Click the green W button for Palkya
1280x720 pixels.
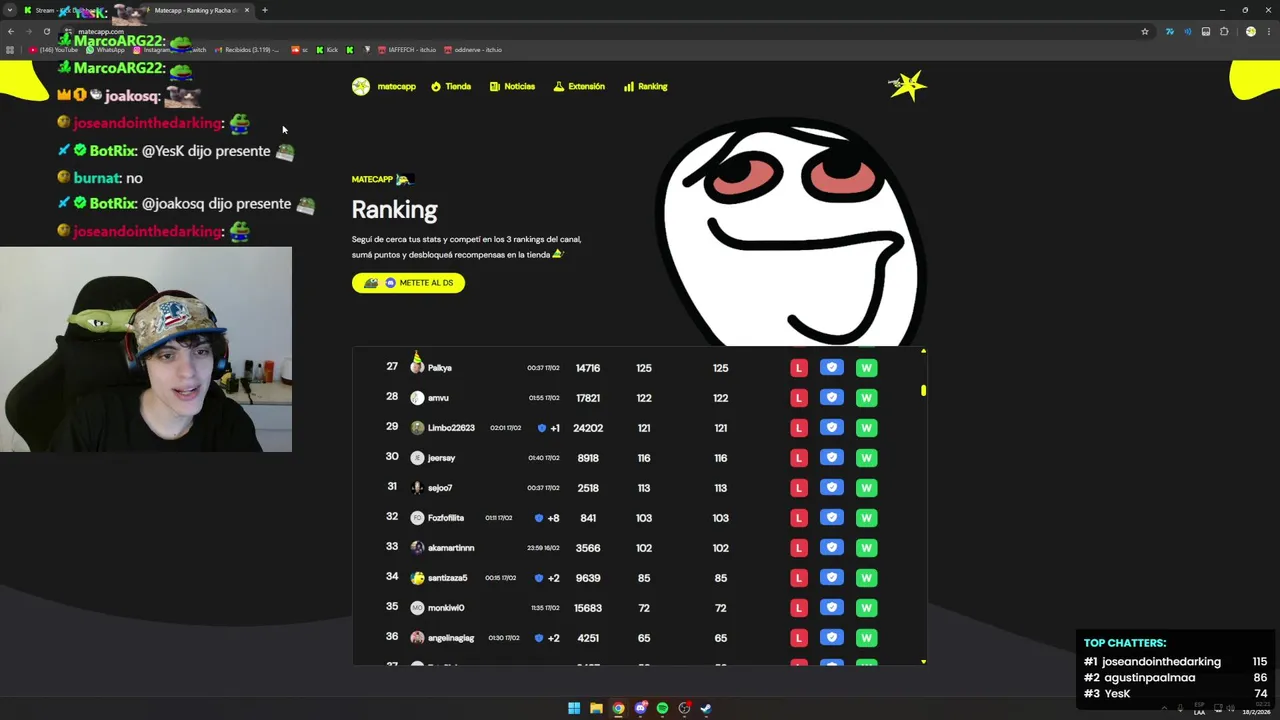[866, 368]
